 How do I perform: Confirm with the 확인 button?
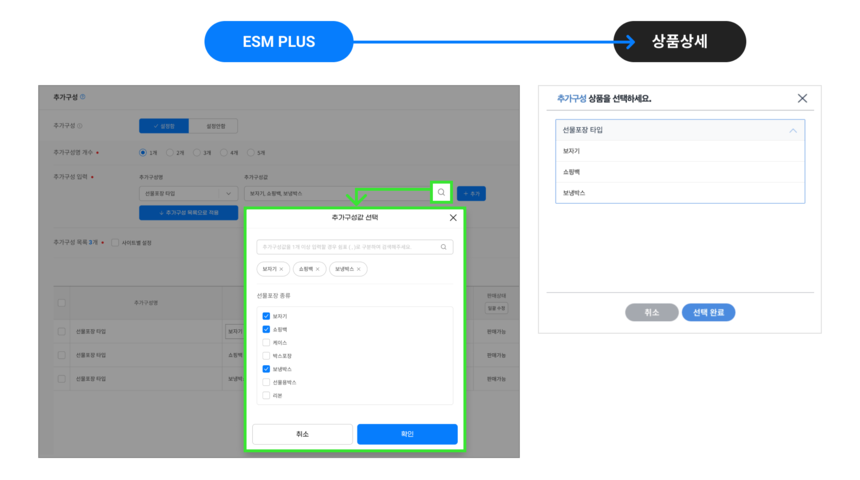[407, 434]
